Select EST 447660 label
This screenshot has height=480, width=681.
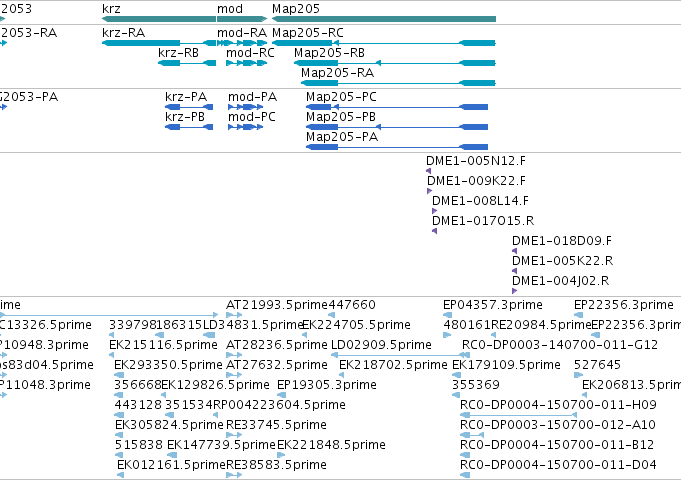click(352, 305)
